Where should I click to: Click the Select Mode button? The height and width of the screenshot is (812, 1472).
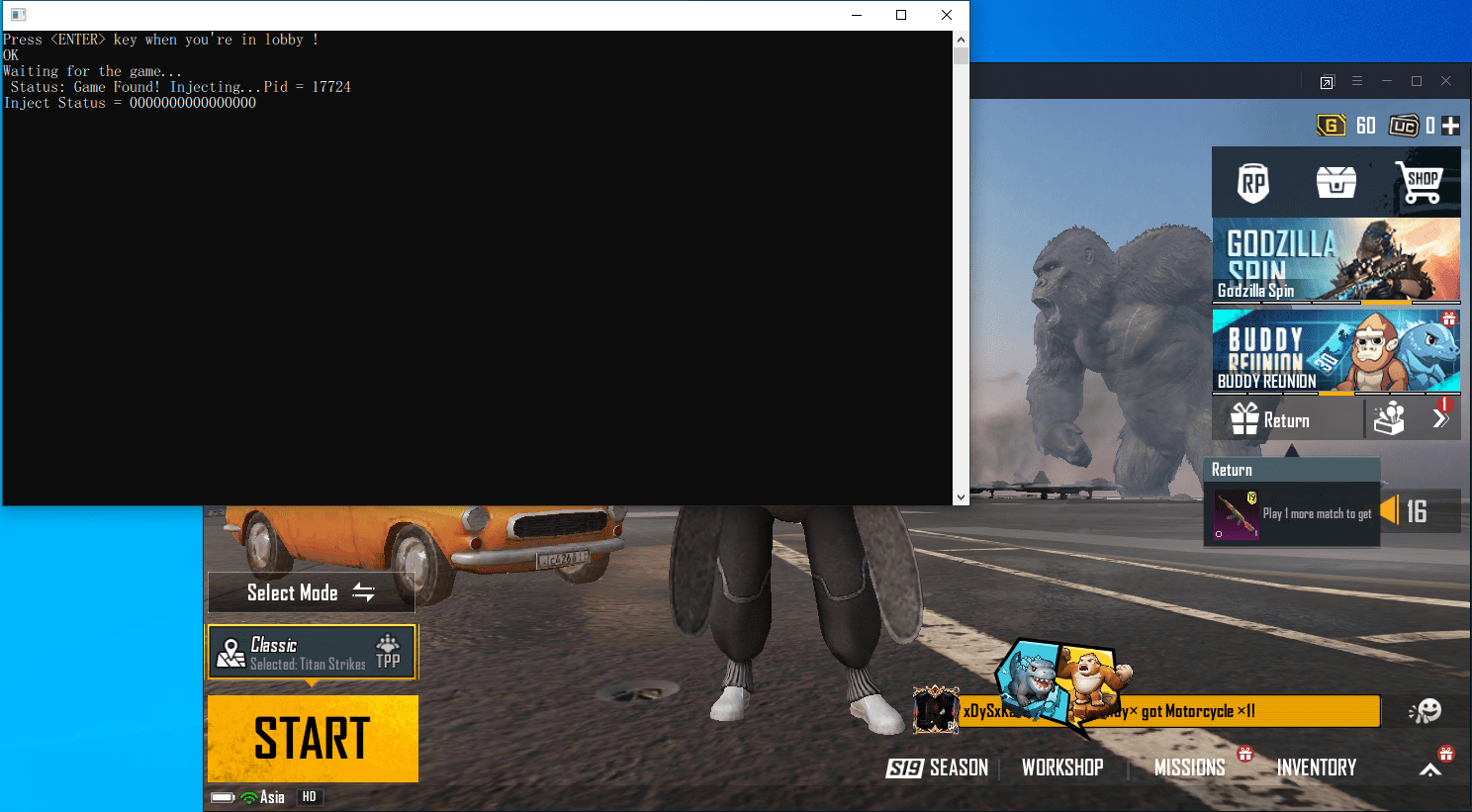[x=311, y=592]
